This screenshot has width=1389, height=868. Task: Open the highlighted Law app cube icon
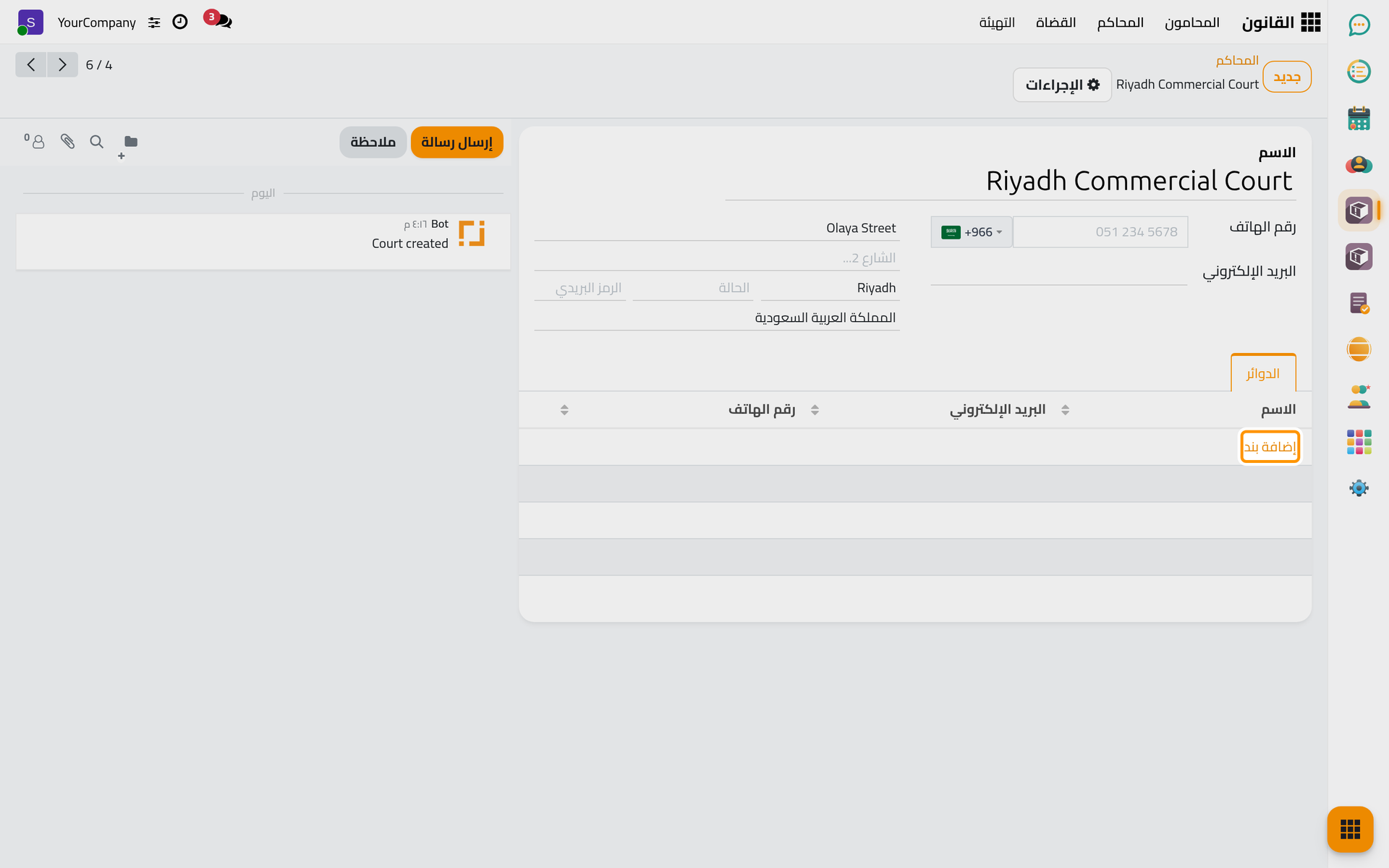point(1359,210)
